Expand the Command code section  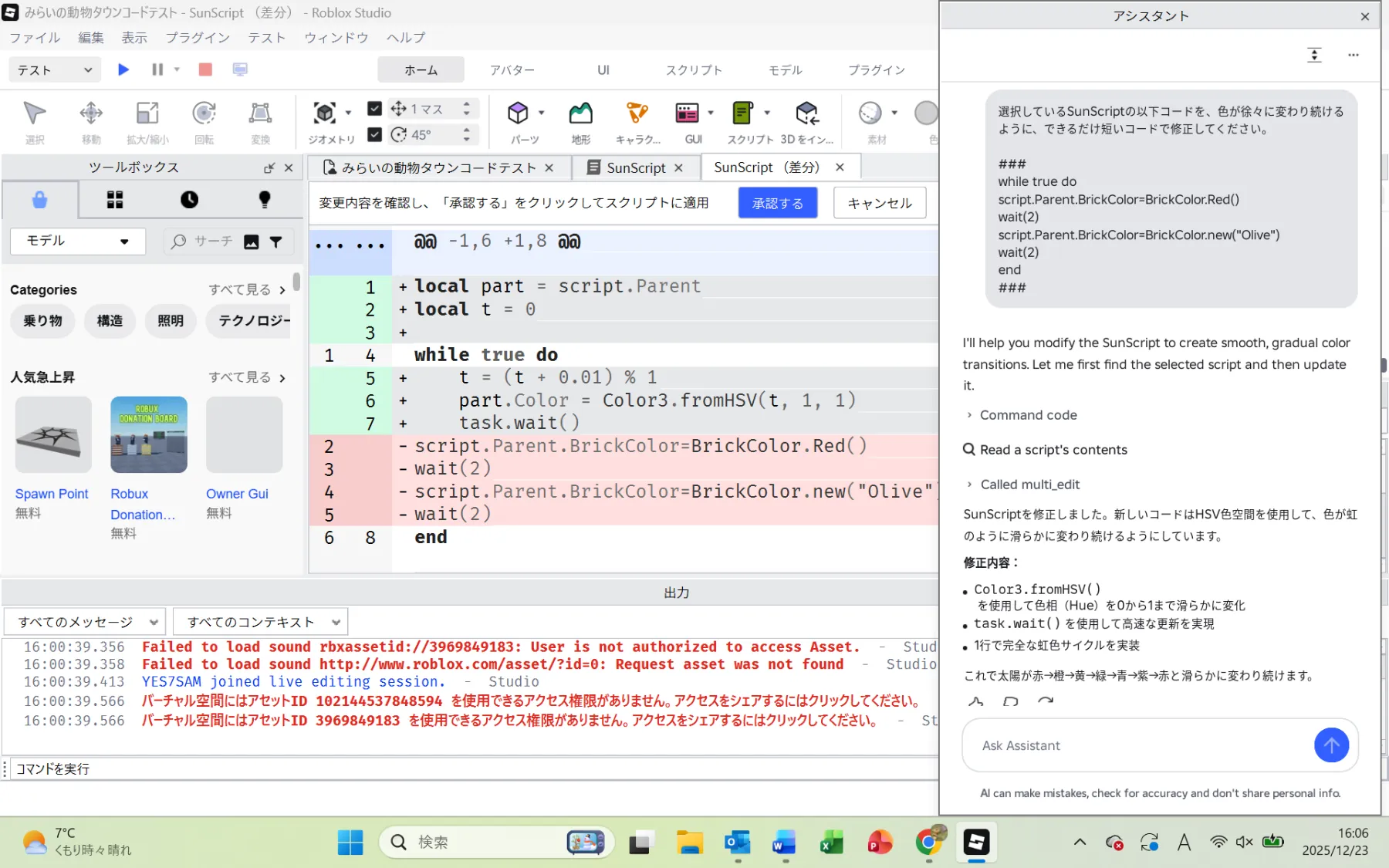point(1022,415)
